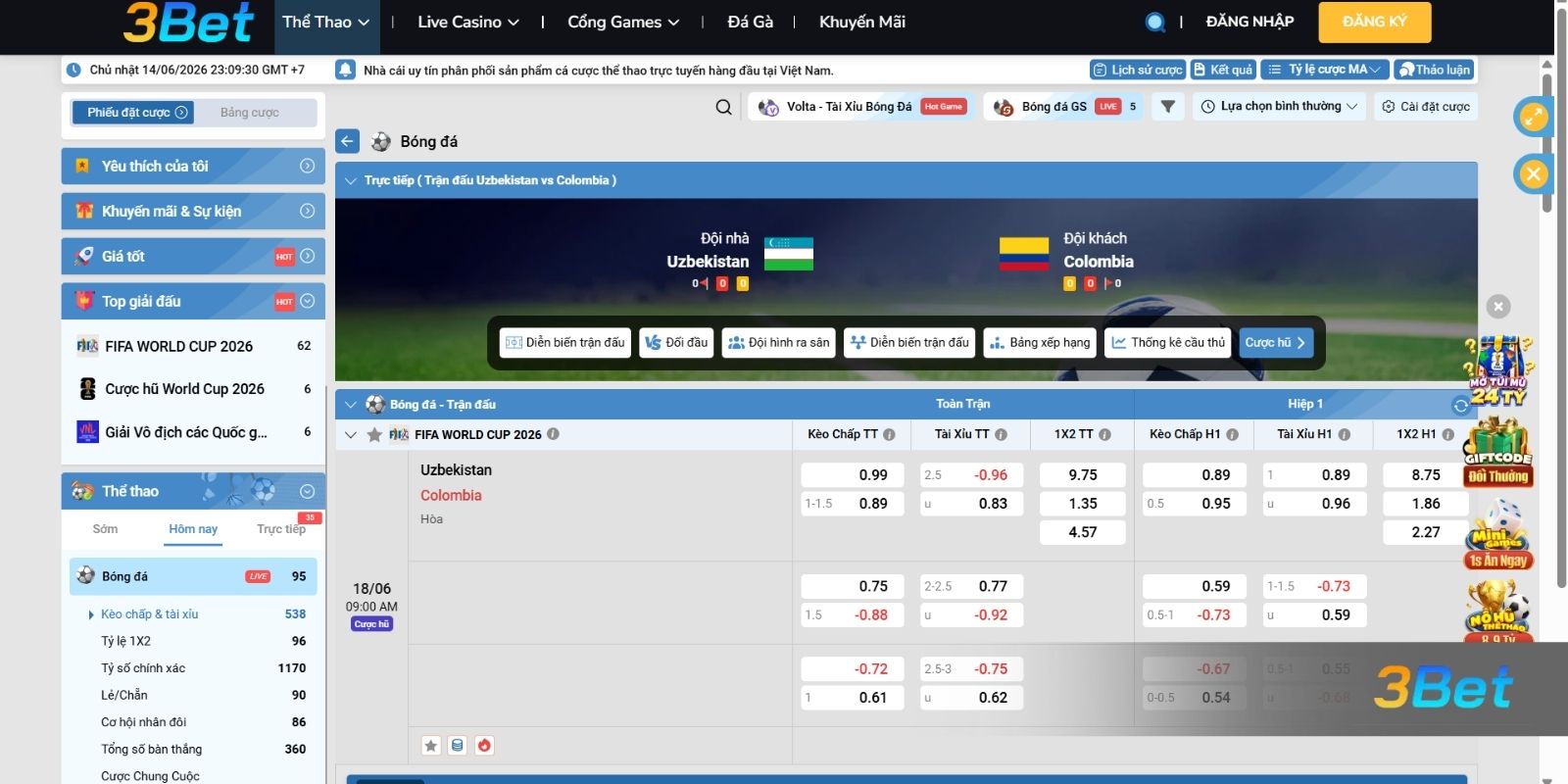This screenshot has width=1568, height=784.
Task: Go to Đá Gà
Action: click(x=751, y=22)
